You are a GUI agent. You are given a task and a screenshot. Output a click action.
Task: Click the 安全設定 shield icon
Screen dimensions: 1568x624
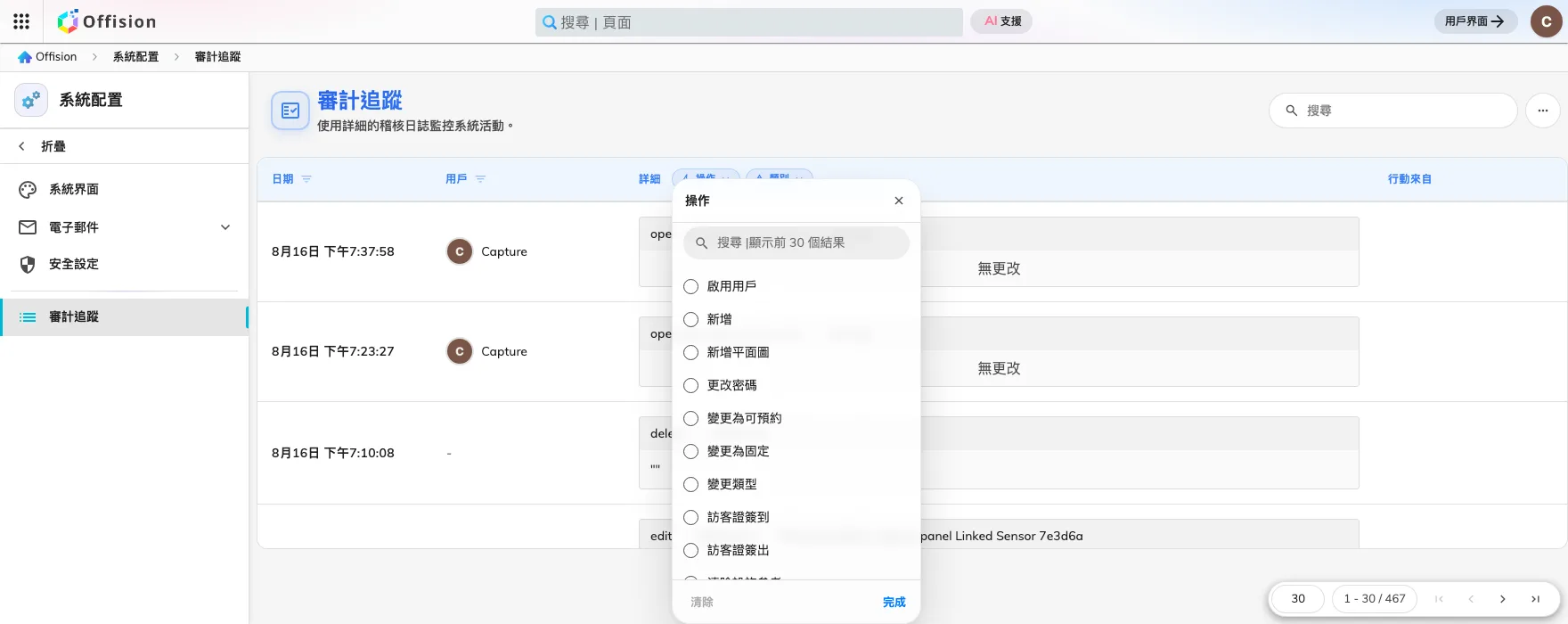click(x=28, y=264)
